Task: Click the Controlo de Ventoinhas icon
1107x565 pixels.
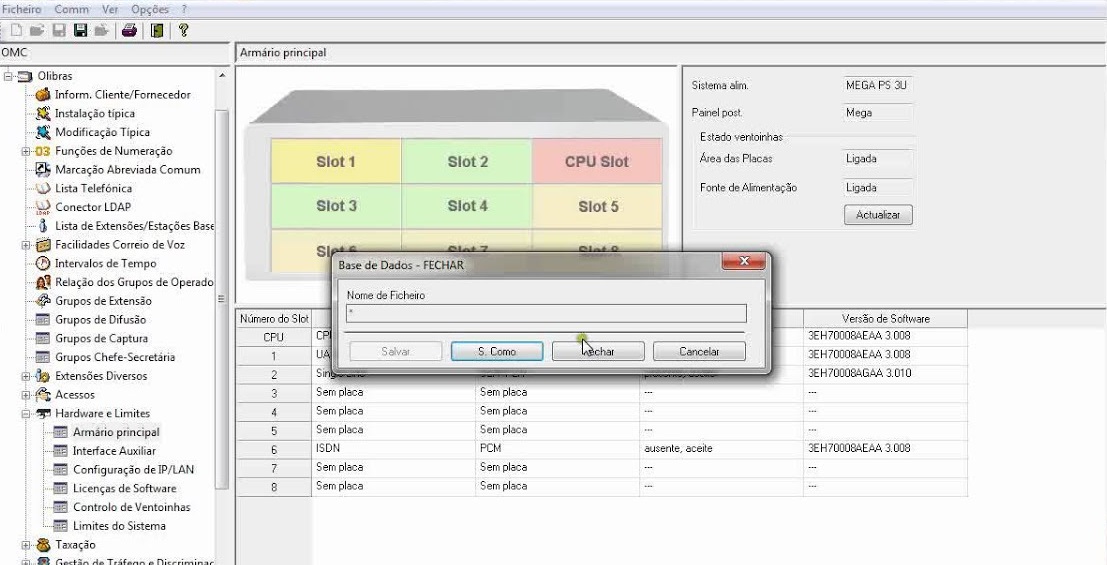Action: [x=61, y=507]
